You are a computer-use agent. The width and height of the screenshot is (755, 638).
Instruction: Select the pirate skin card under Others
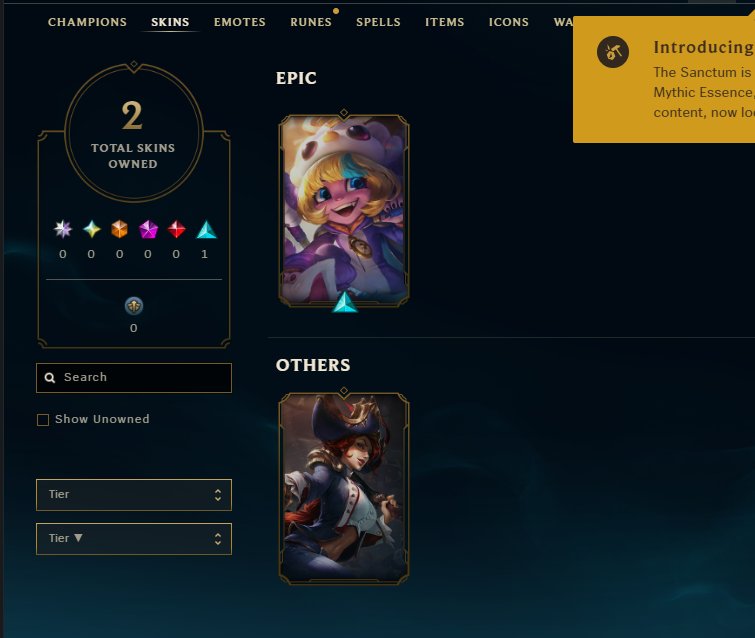coord(344,489)
